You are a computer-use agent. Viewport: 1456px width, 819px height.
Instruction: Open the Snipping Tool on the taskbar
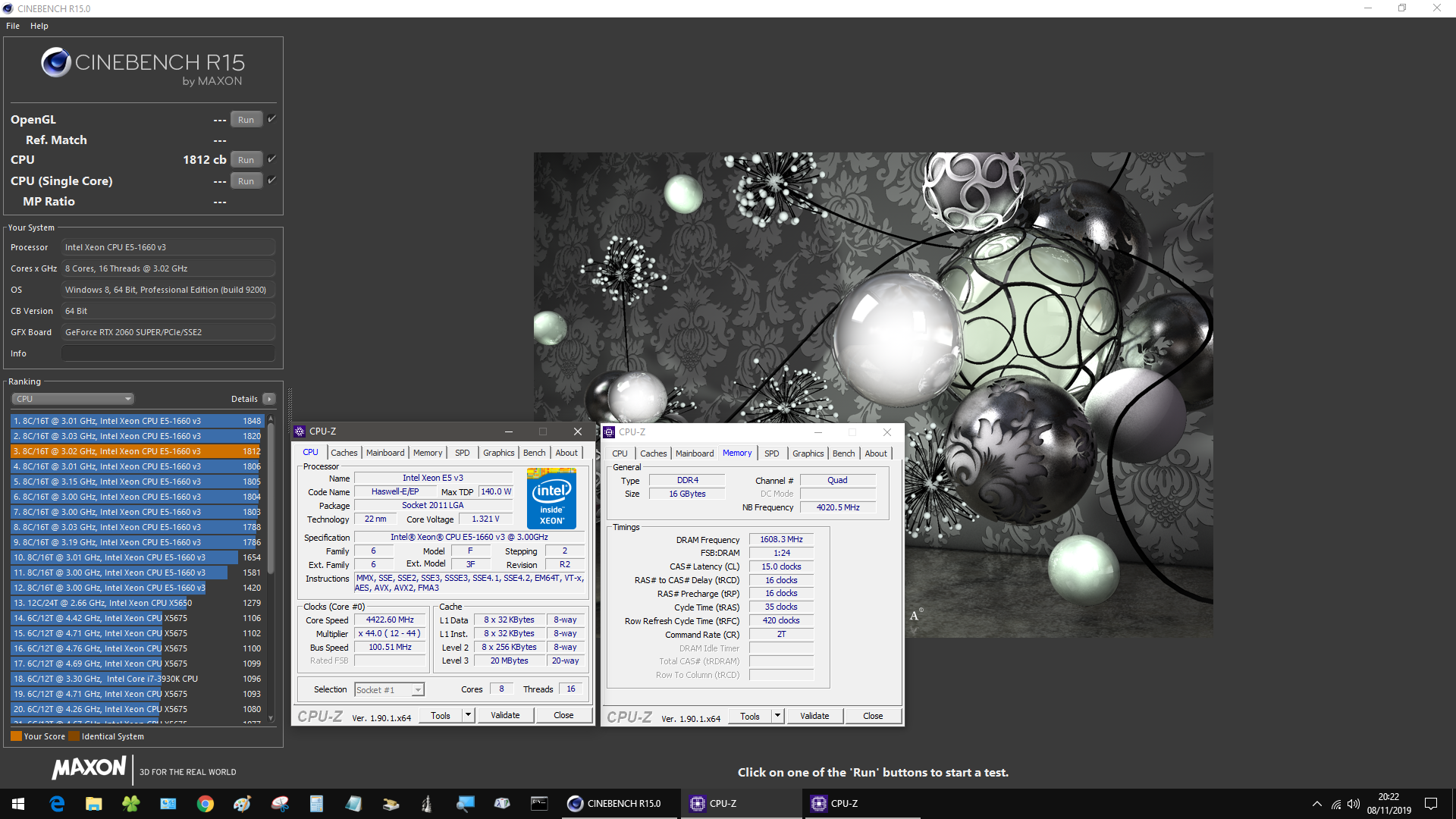280,804
